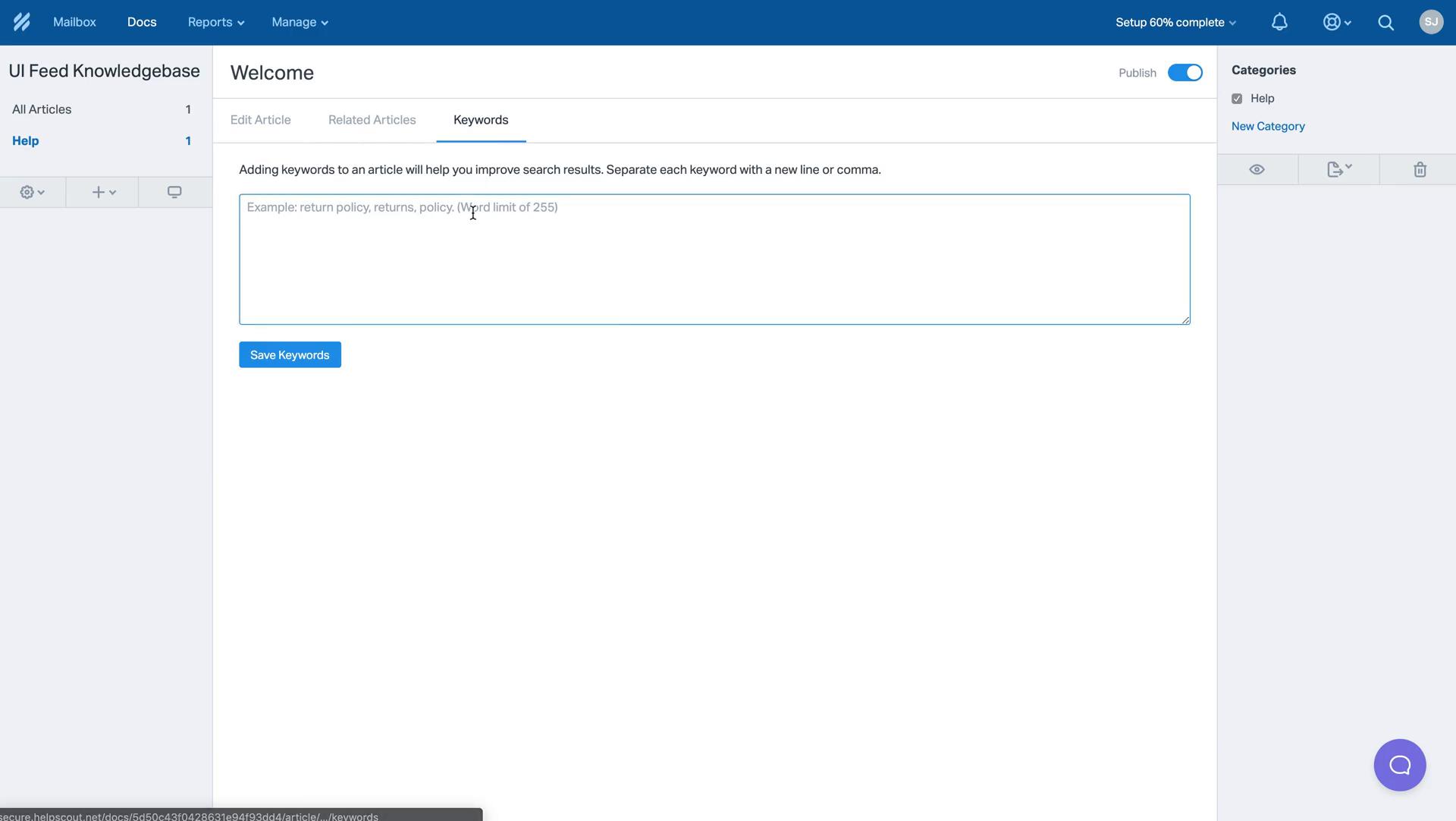Click the notifications bell icon
Viewport: 1456px width, 821px height.
(x=1280, y=22)
